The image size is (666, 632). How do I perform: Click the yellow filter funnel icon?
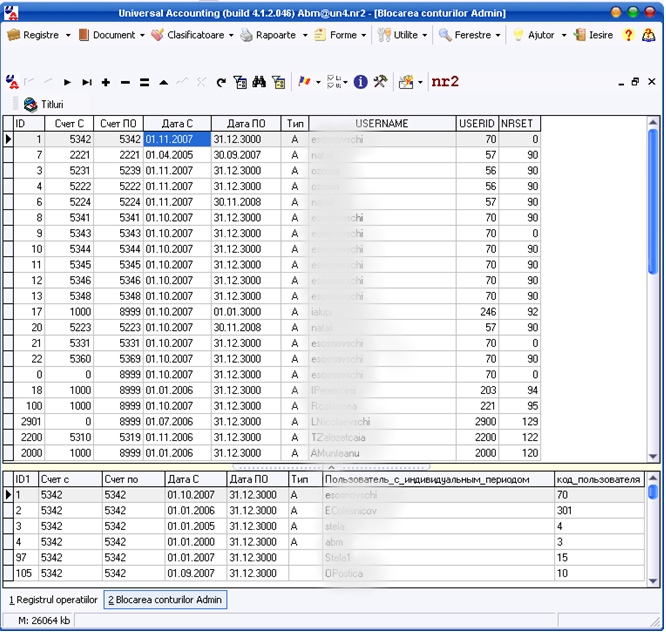click(x=279, y=82)
